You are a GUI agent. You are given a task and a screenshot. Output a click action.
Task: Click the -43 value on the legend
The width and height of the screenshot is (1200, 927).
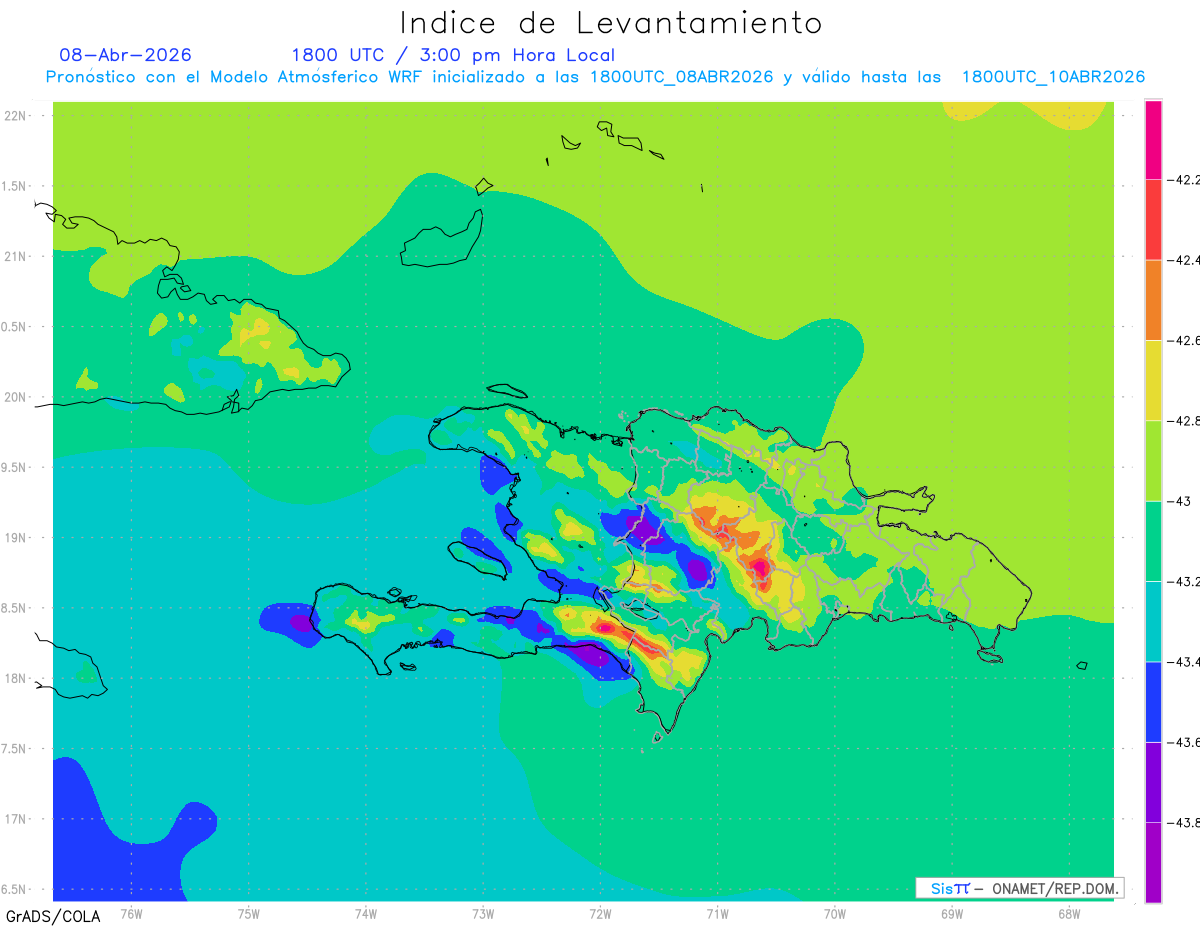(1182, 501)
